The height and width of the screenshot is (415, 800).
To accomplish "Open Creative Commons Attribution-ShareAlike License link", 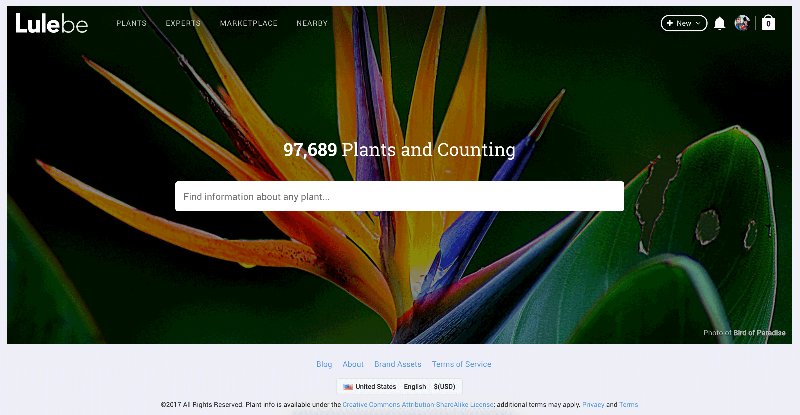I will [419, 404].
